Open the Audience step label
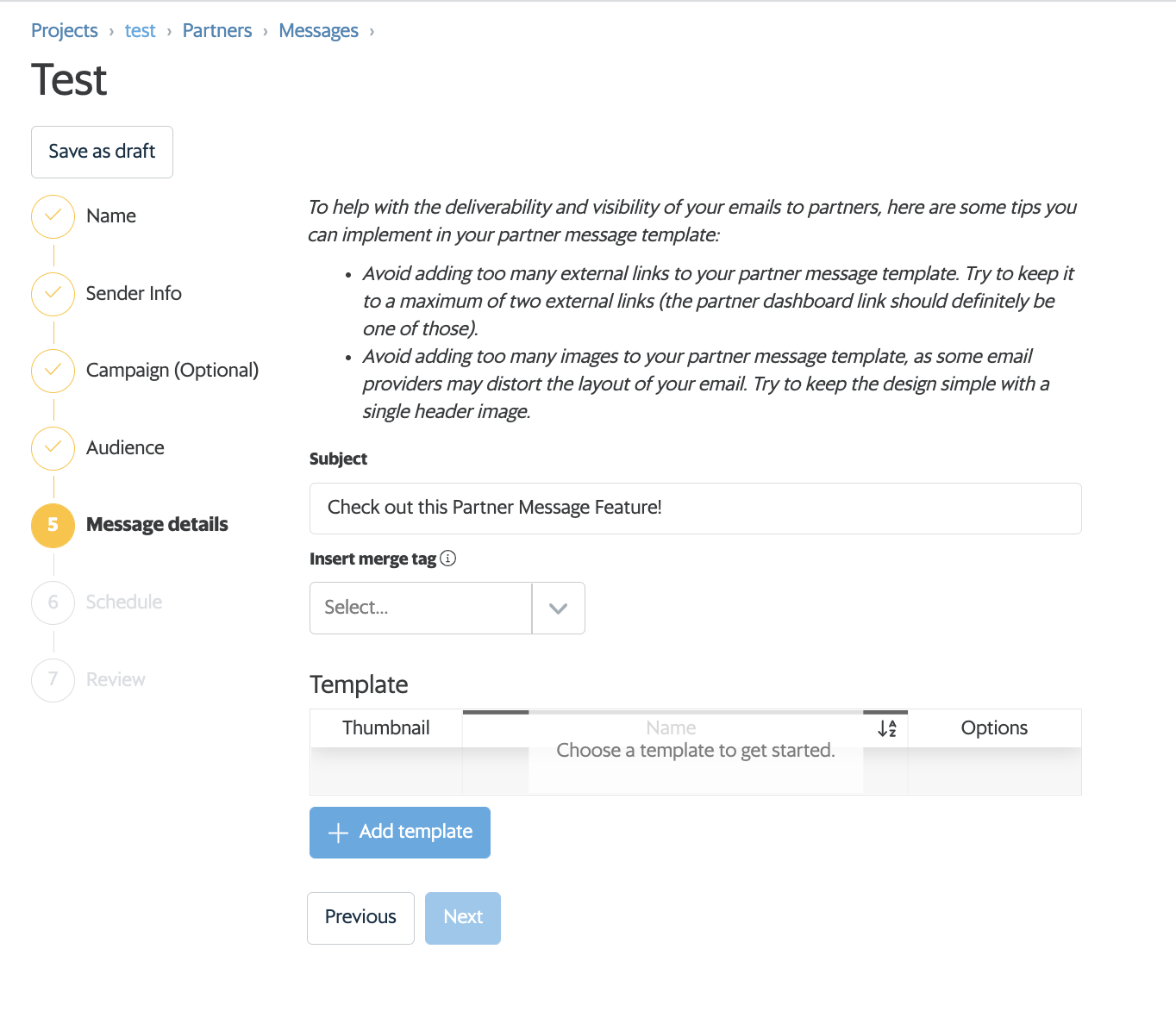The width and height of the screenshot is (1176, 1024). [125, 448]
